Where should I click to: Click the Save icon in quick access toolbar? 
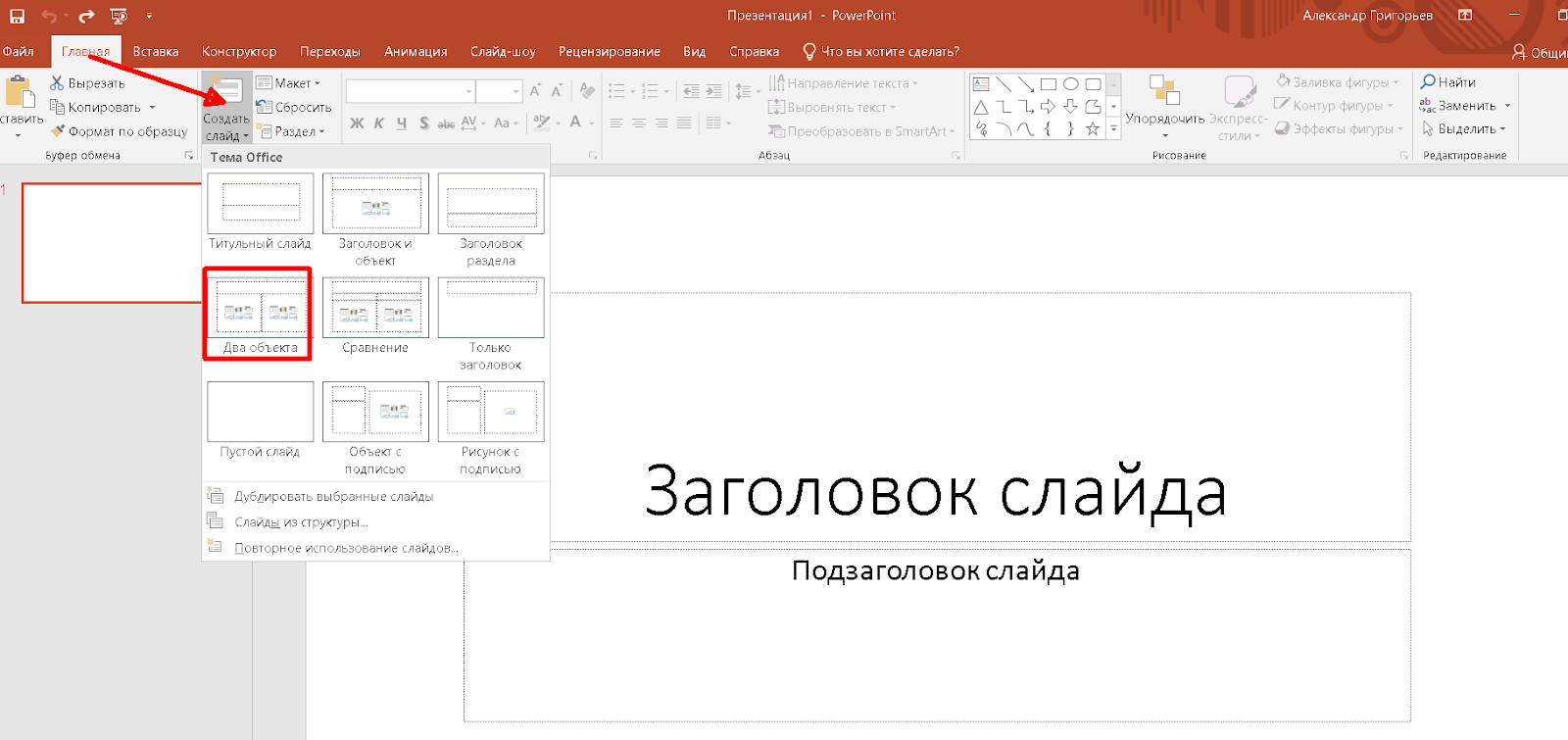coord(17,16)
